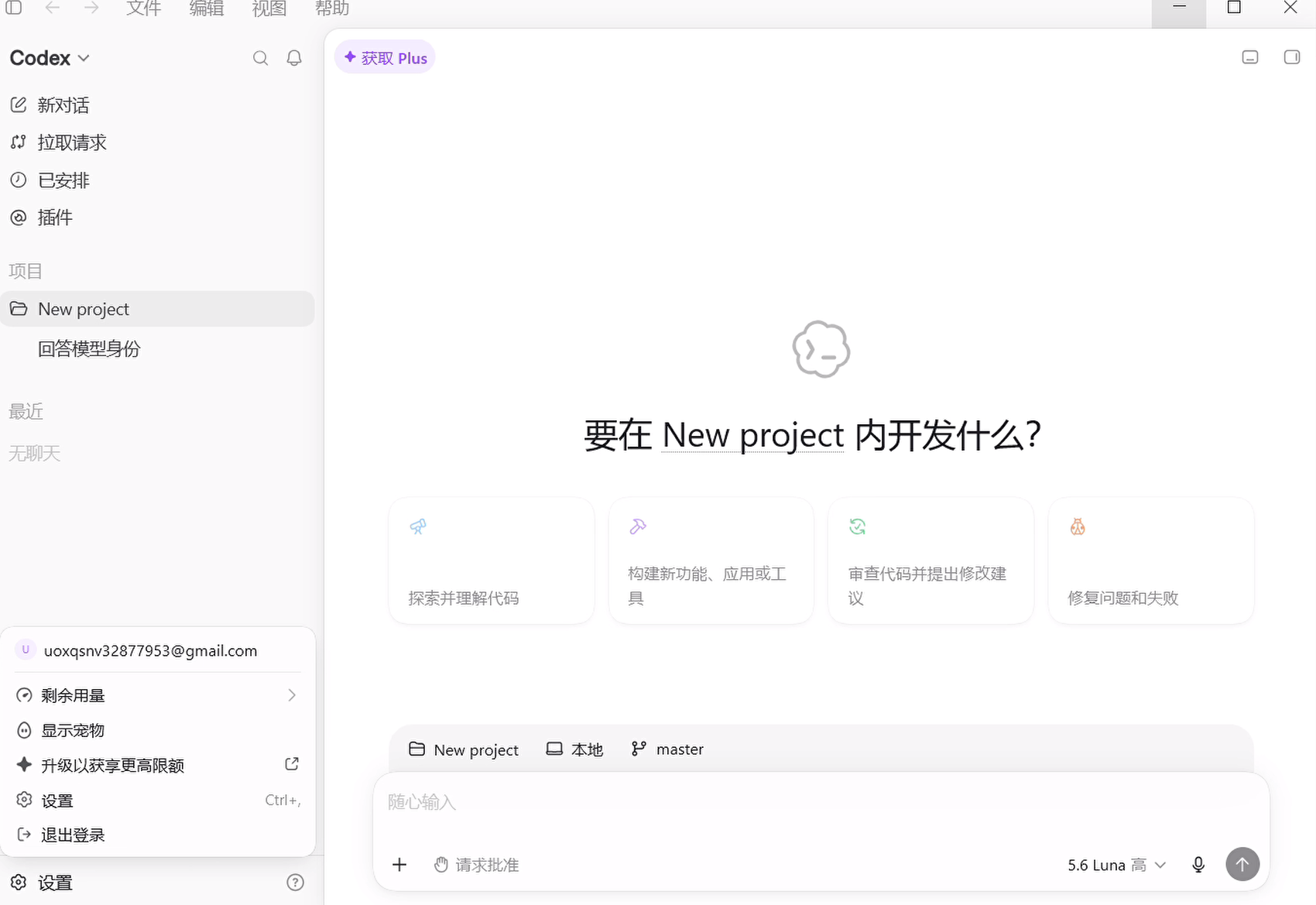Open the search magnifier in sidebar
1316x905 pixels.
[261, 58]
